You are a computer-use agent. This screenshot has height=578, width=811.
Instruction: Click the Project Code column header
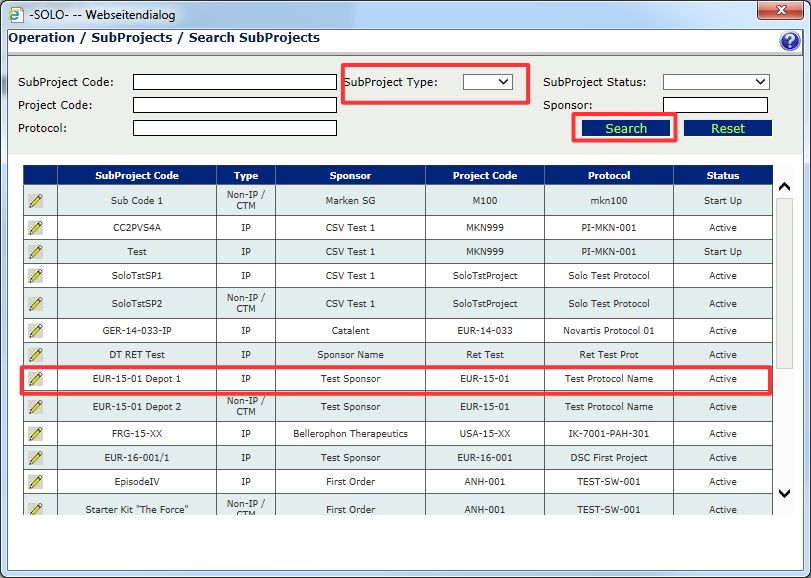tap(485, 175)
